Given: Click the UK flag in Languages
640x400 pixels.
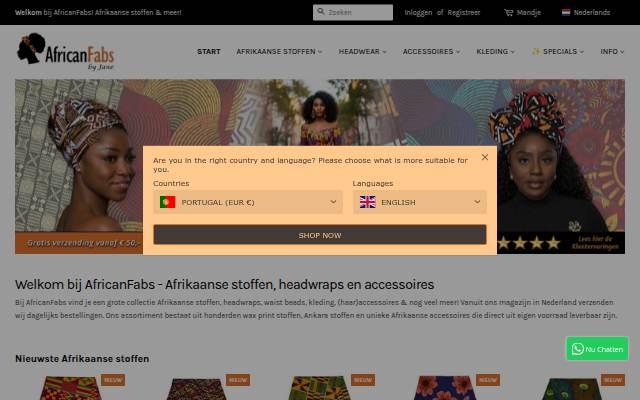Looking at the screenshot, I should [x=367, y=202].
